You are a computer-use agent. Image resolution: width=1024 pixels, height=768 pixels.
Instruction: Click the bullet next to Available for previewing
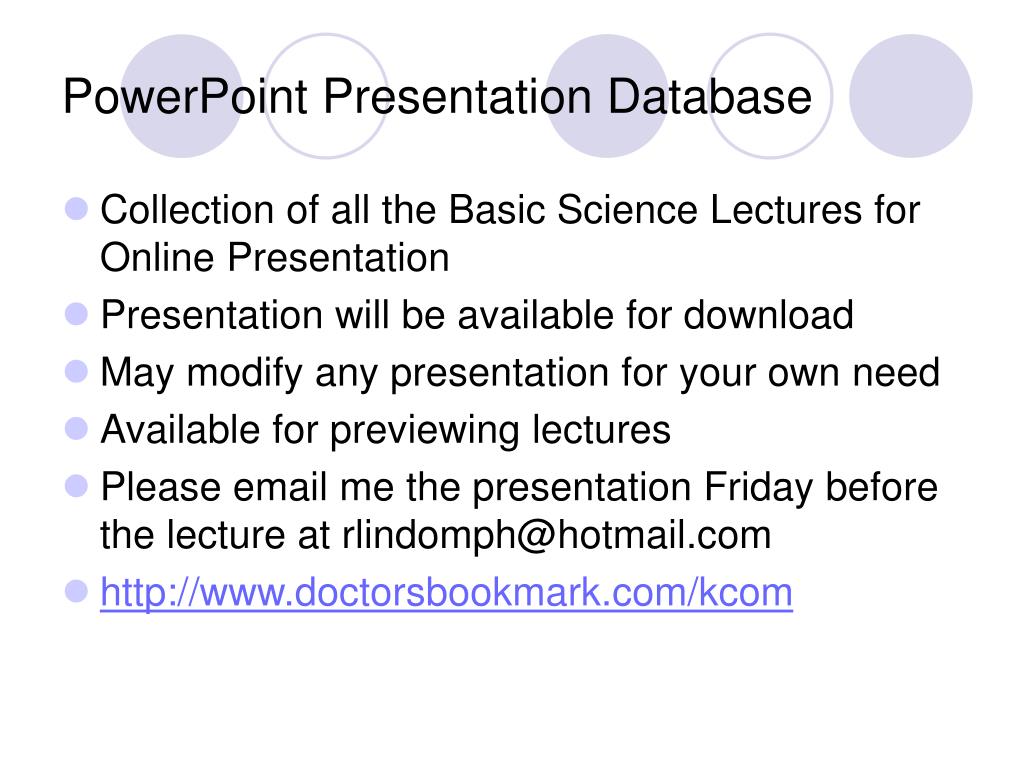pyautogui.click(x=76, y=429)
